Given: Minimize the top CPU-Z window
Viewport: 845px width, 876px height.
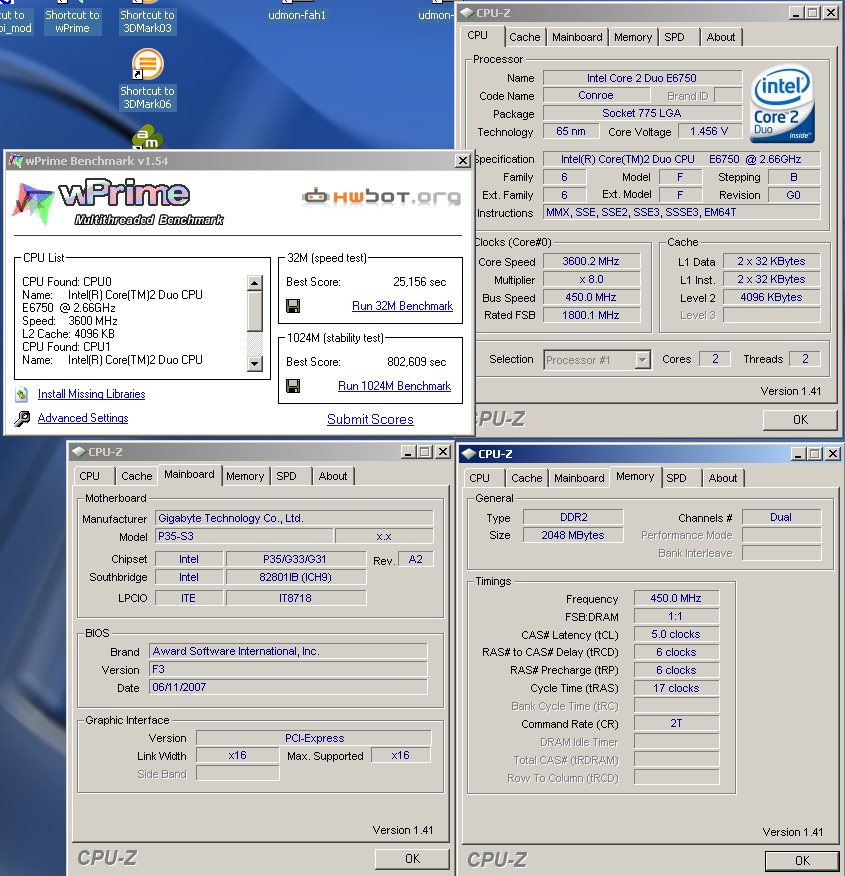Looking at the screenshot, I should coord(796,13).
